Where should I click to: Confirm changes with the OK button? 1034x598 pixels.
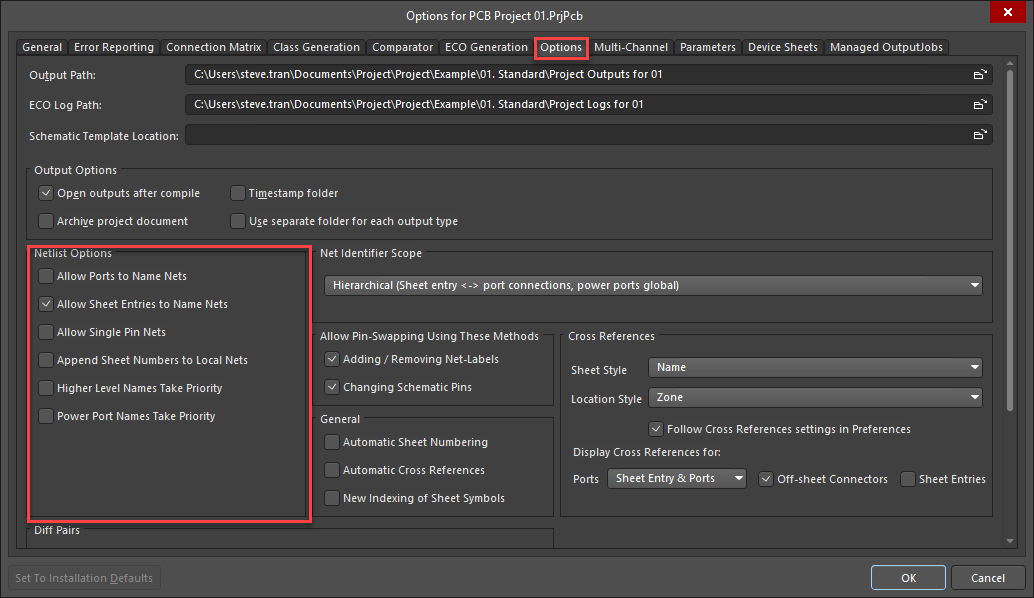tap(907, 577)
